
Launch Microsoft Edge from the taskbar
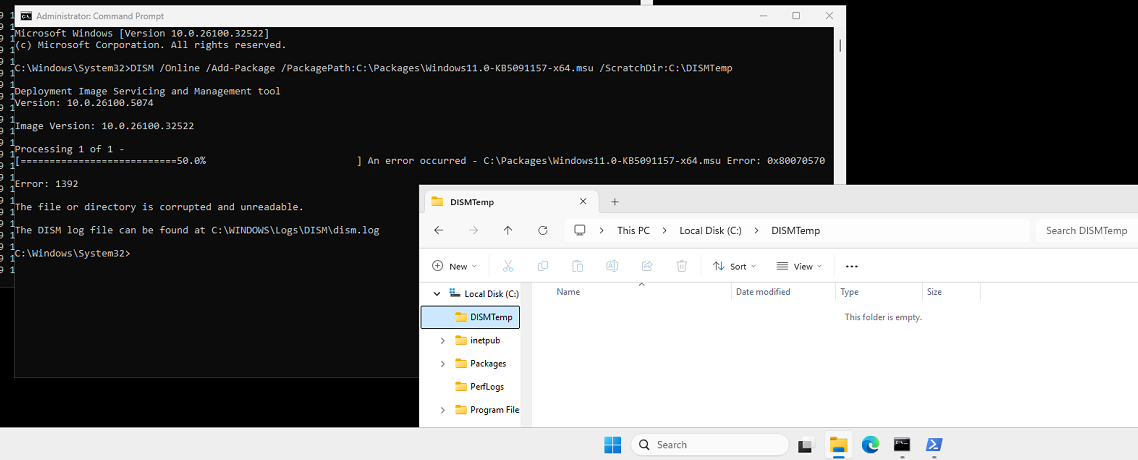(871, 445)
